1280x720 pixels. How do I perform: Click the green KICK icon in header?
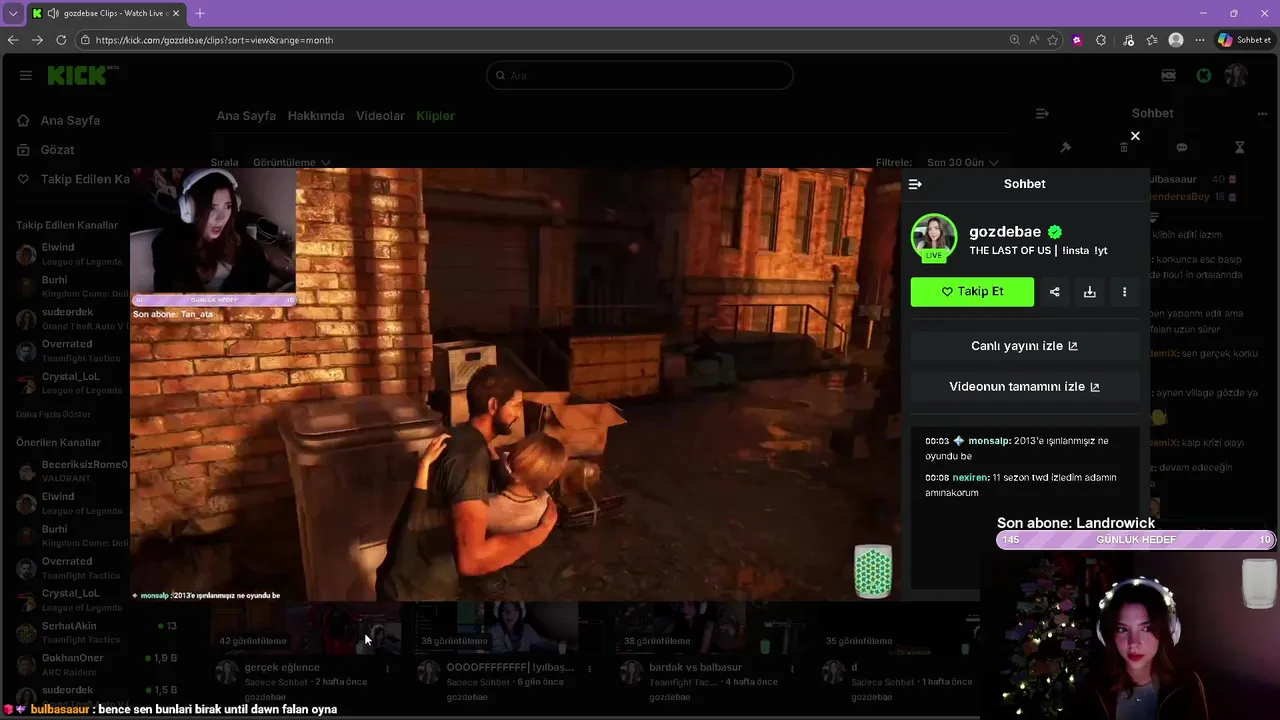point(1204,76)
